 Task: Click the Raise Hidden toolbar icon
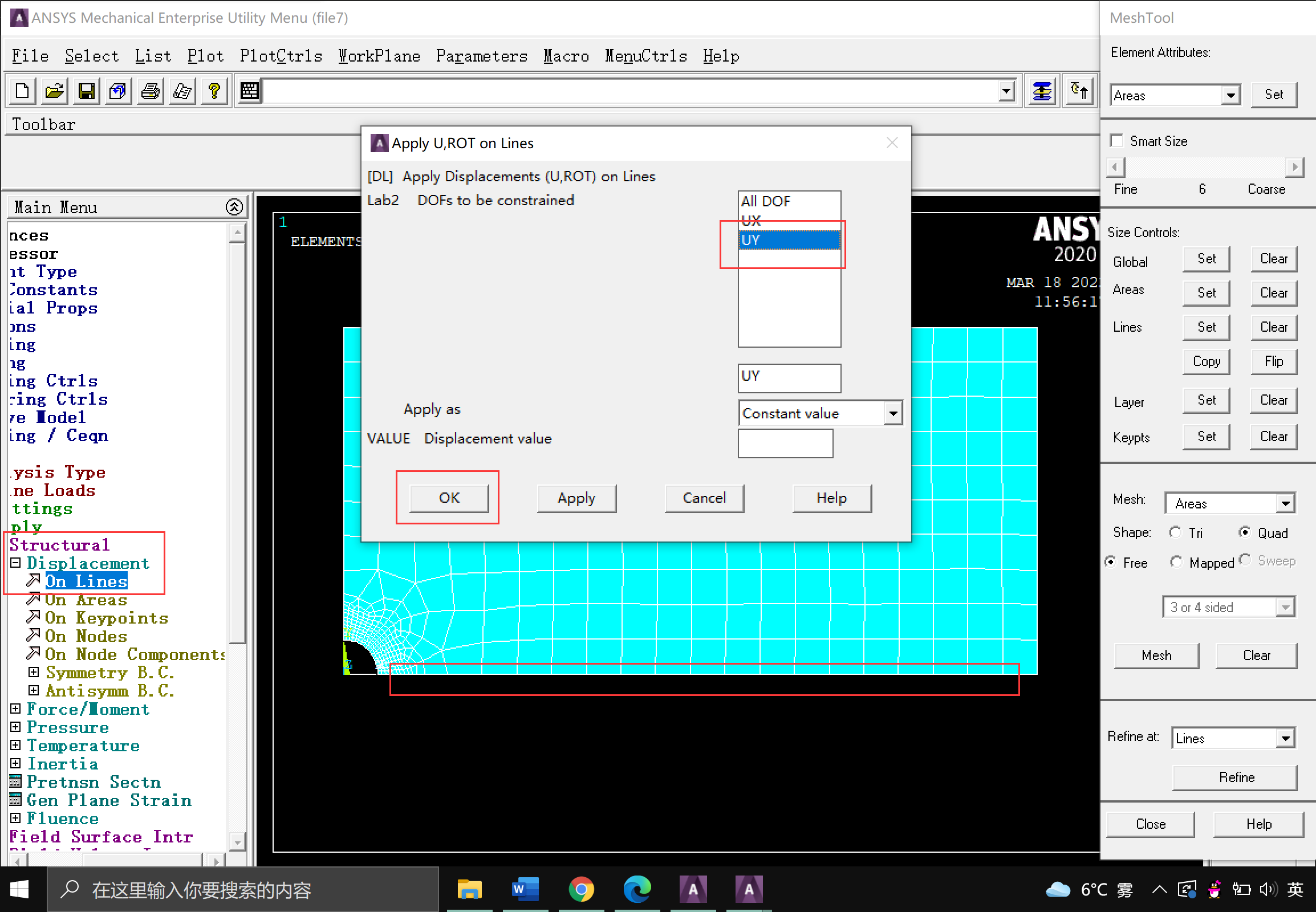tap(1042, 91)
